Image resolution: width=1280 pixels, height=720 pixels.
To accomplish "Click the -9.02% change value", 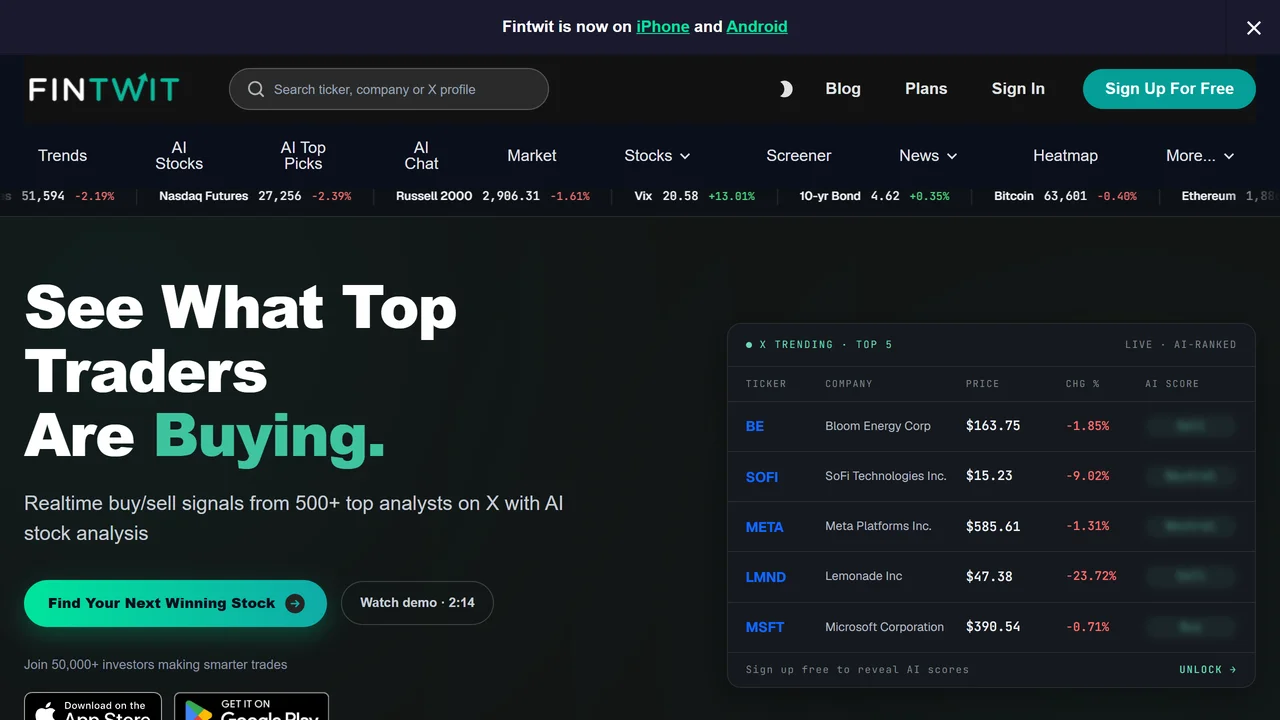I will coord(1087,476).
